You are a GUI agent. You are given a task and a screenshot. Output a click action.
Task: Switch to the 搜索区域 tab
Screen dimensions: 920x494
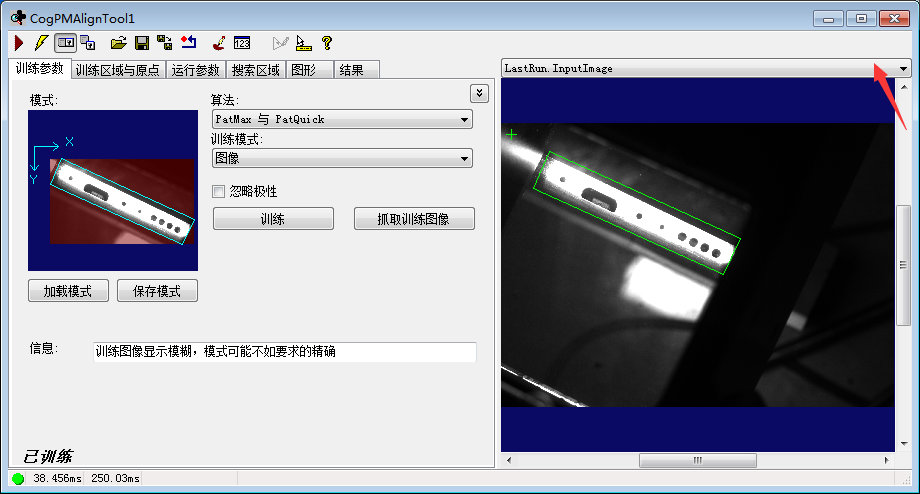[255, 70]
